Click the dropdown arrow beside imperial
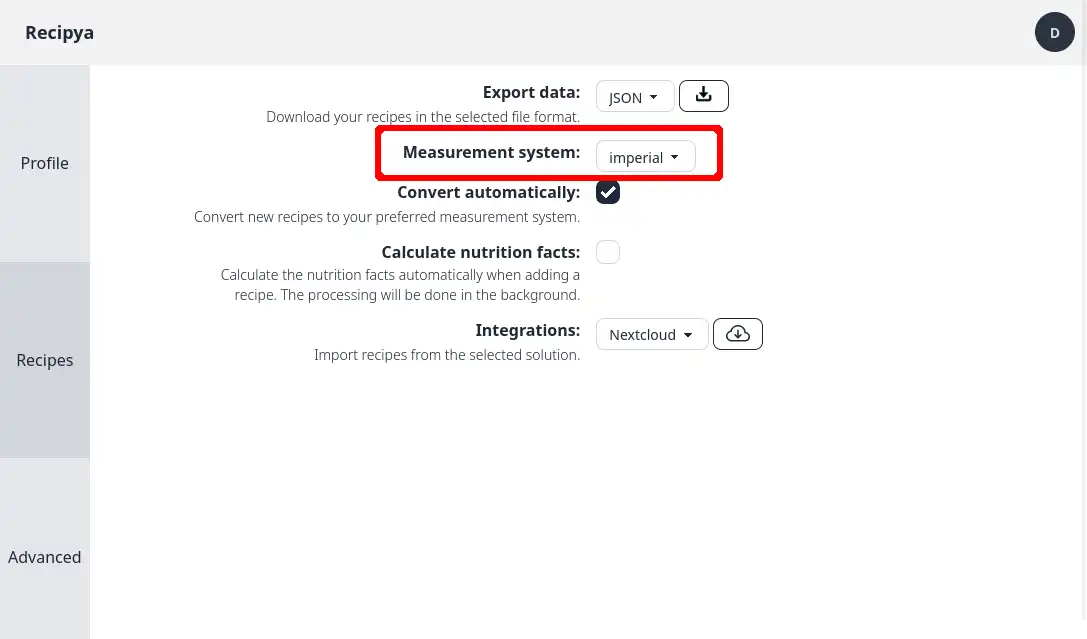Screen dimensions: 1087x639 (x=675, y=157)
